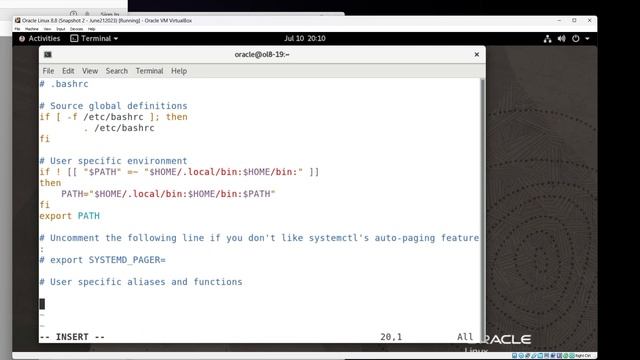Click the volume speaker icon in top bar
This screenshot has height=360, width=640.
click(562, 38)
